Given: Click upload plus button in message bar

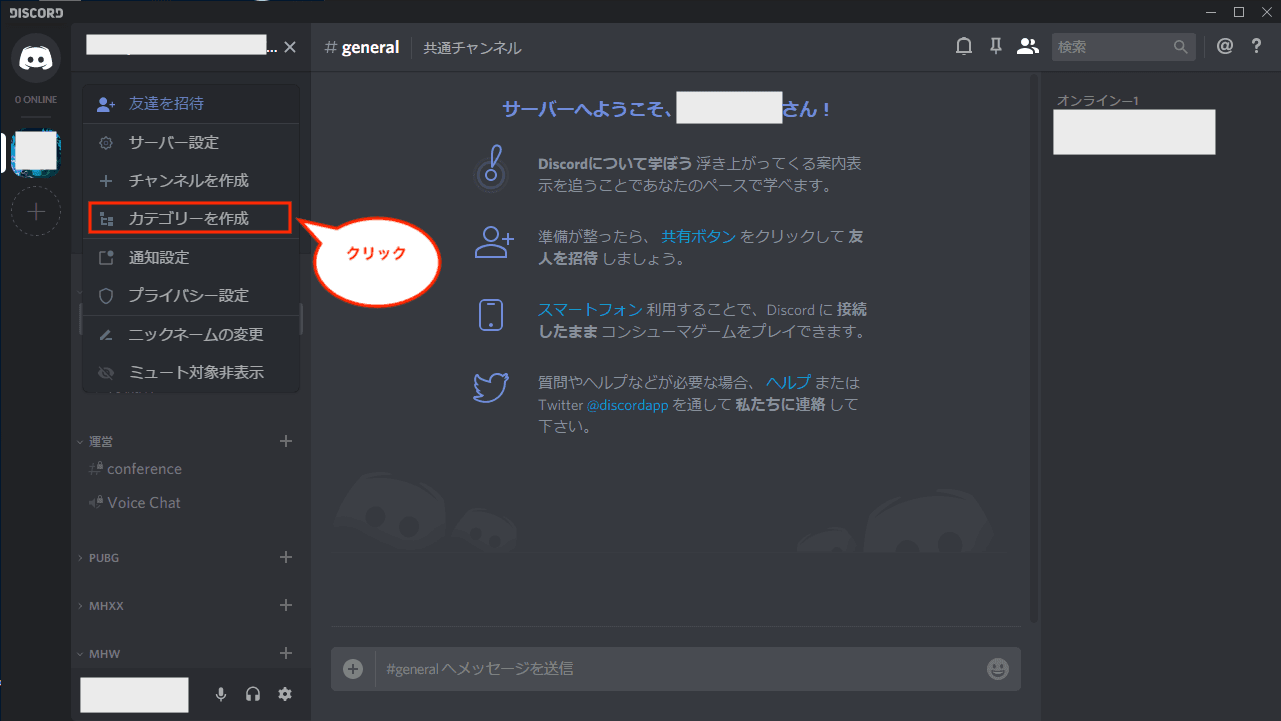Looking at the screenshot, I should [353, 669].
